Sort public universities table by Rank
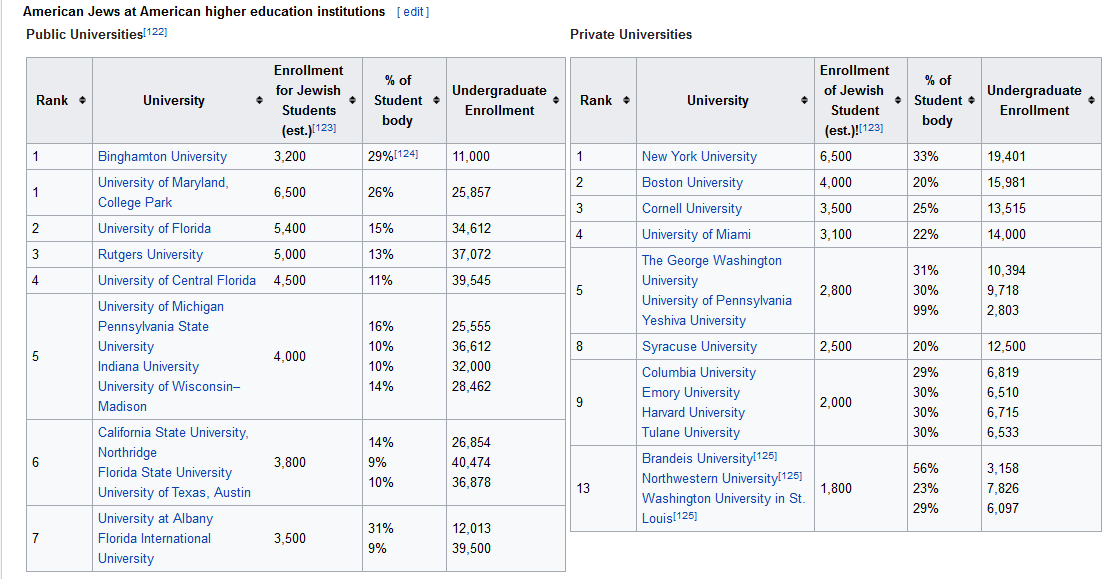This screenshot has height=579, width=1119. coord(82,101)
